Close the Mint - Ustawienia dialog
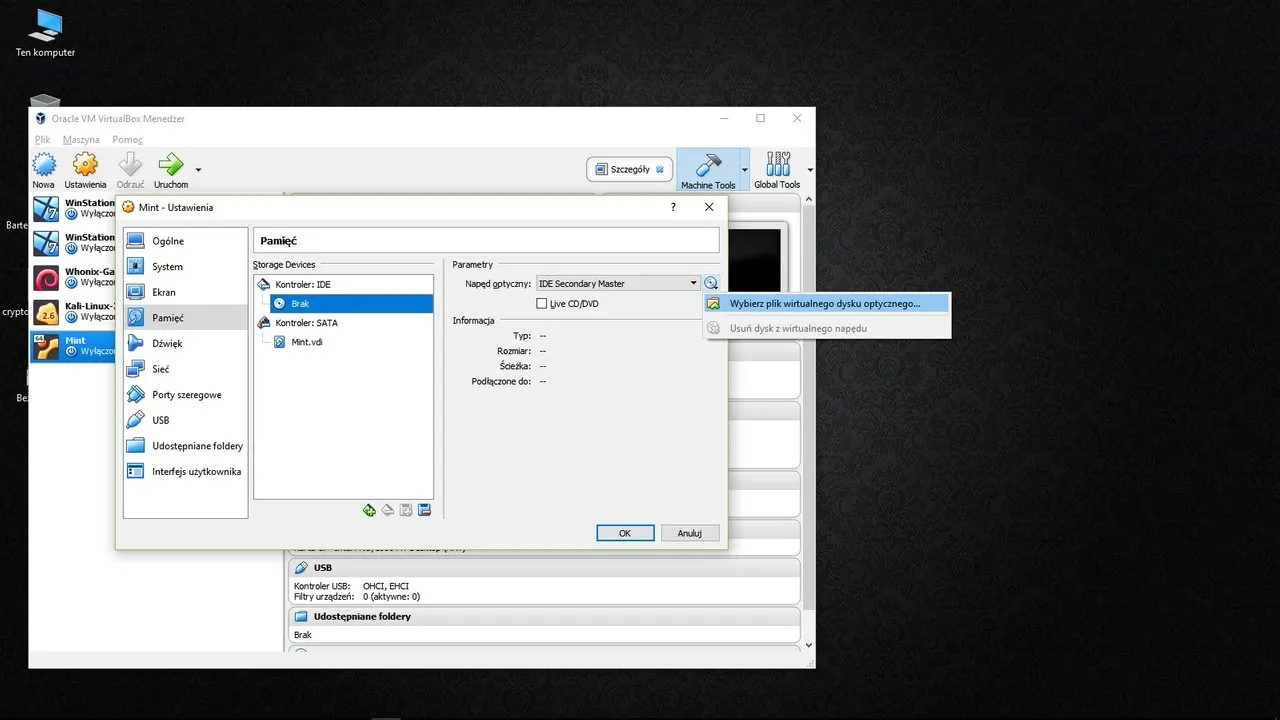 tap(709, 207)
